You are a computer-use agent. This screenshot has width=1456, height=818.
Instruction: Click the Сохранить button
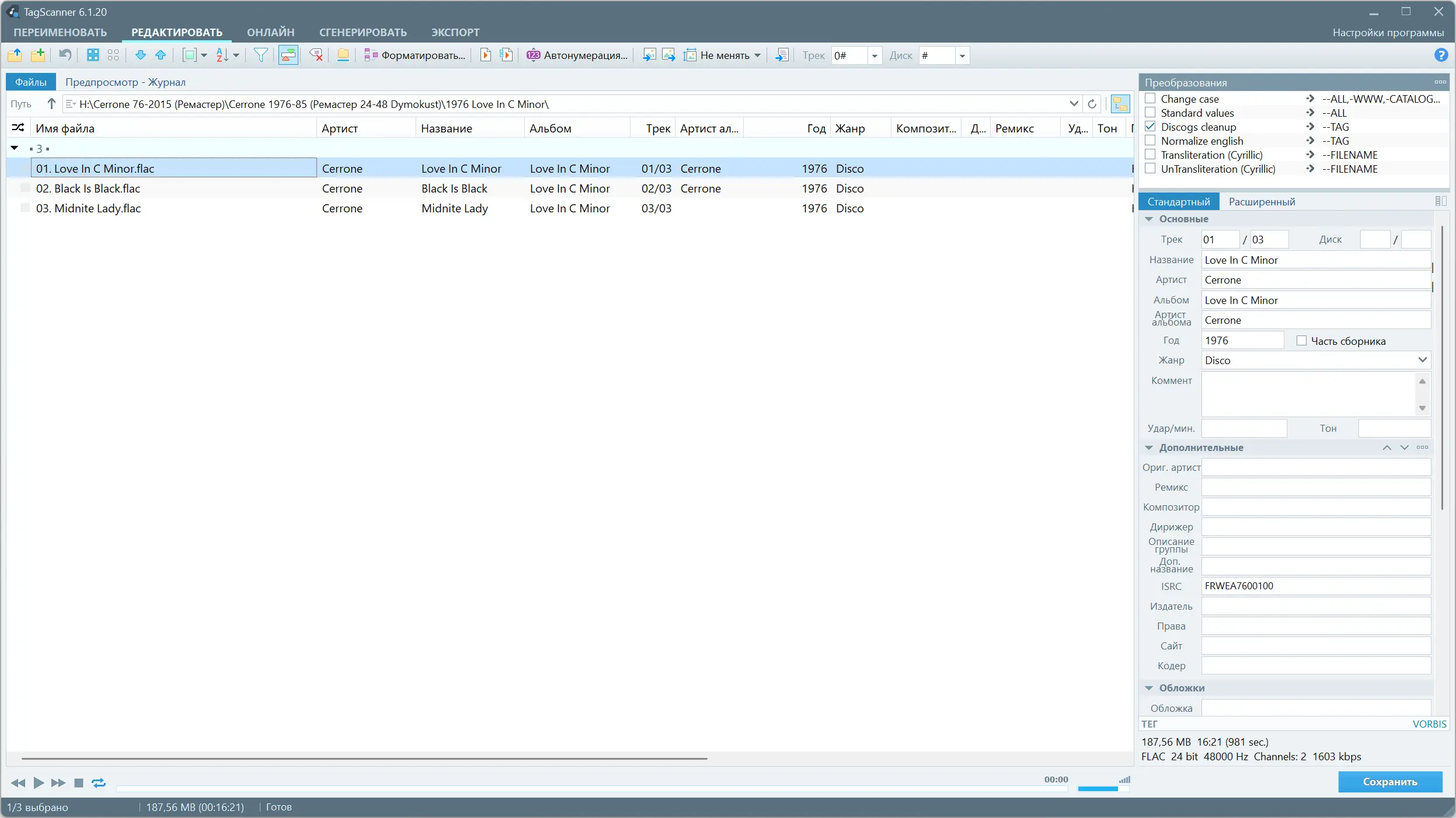(1391, 782)
